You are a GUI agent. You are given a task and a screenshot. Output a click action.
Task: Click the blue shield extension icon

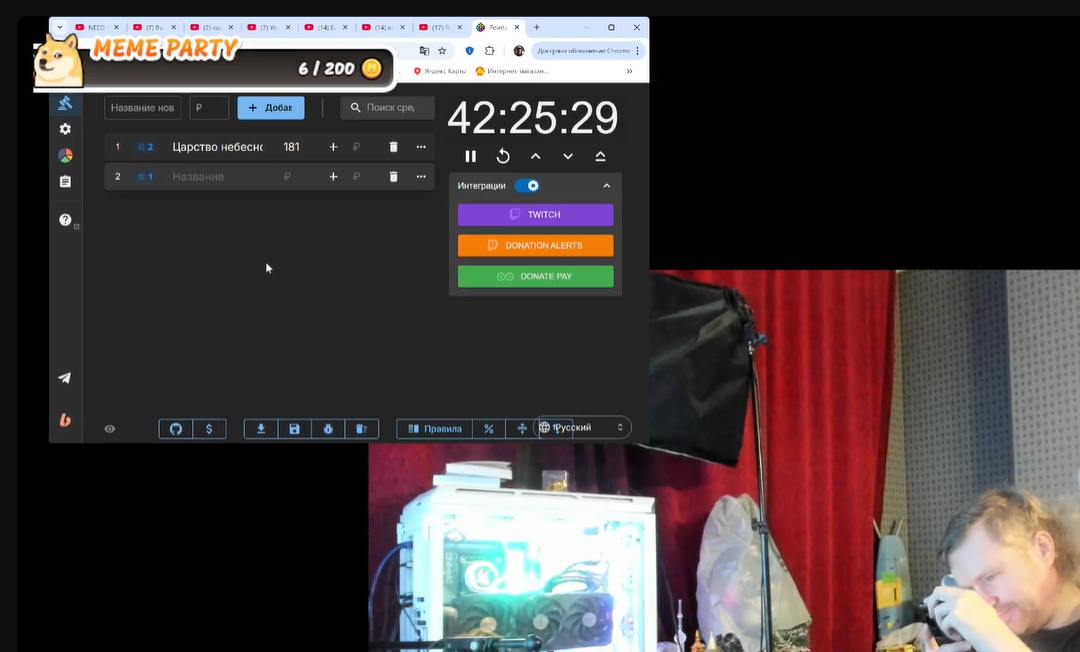coord(470,51)
